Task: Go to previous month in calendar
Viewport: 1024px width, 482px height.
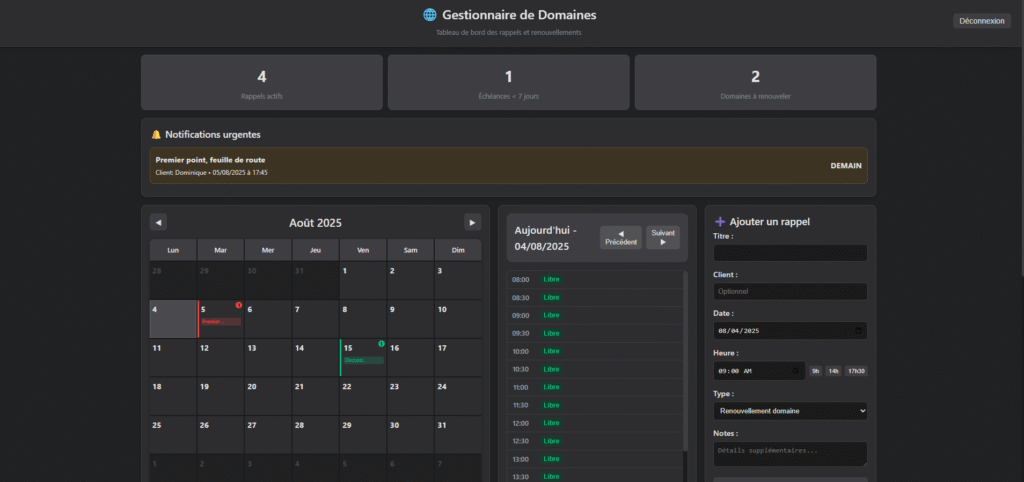Action: pyautogui.click(x=158, y=222)
